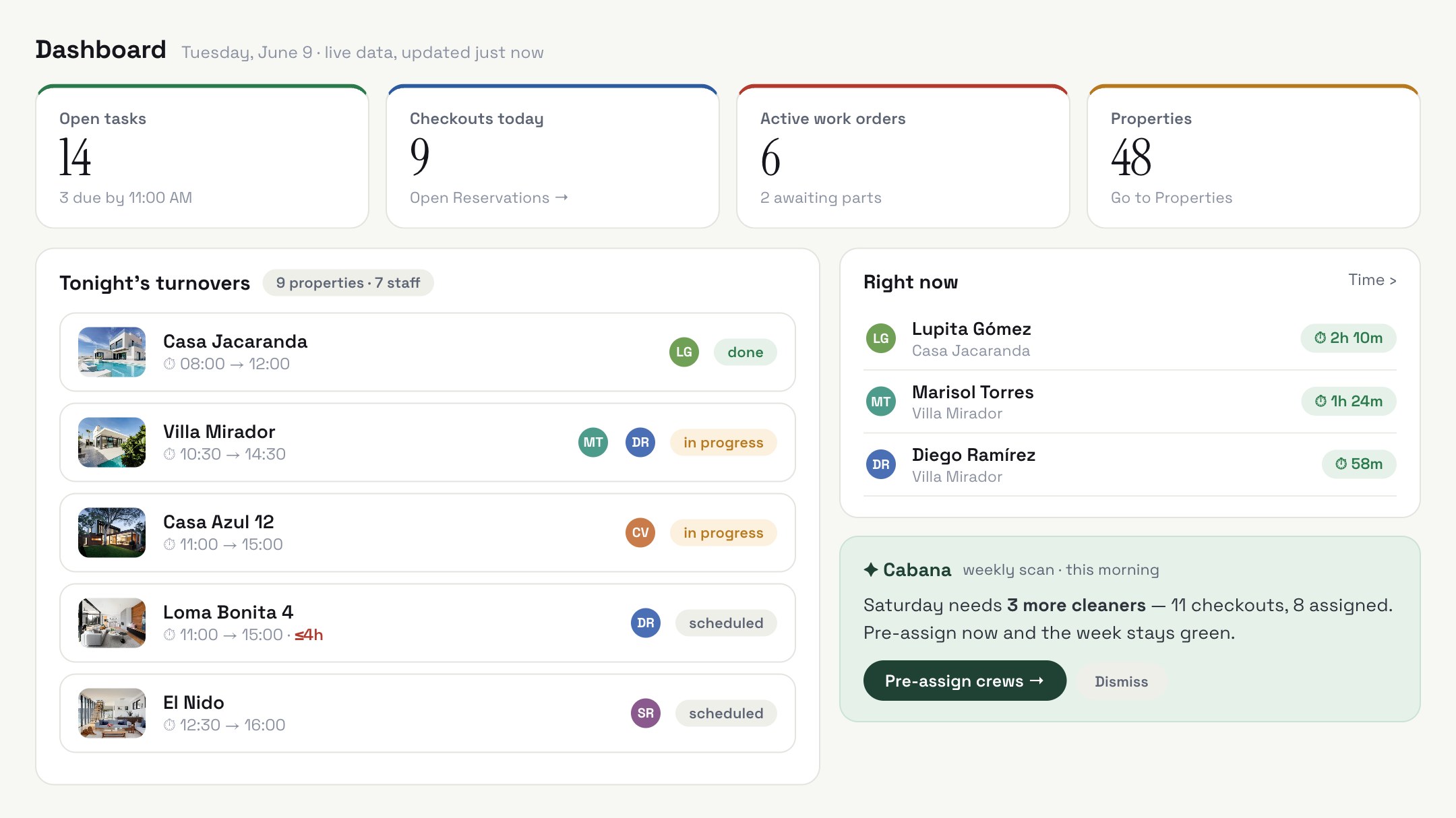Click in progress badge for Villa Mirador
The width and height of the screenshot is (1456, 818).
coord(723,442)
